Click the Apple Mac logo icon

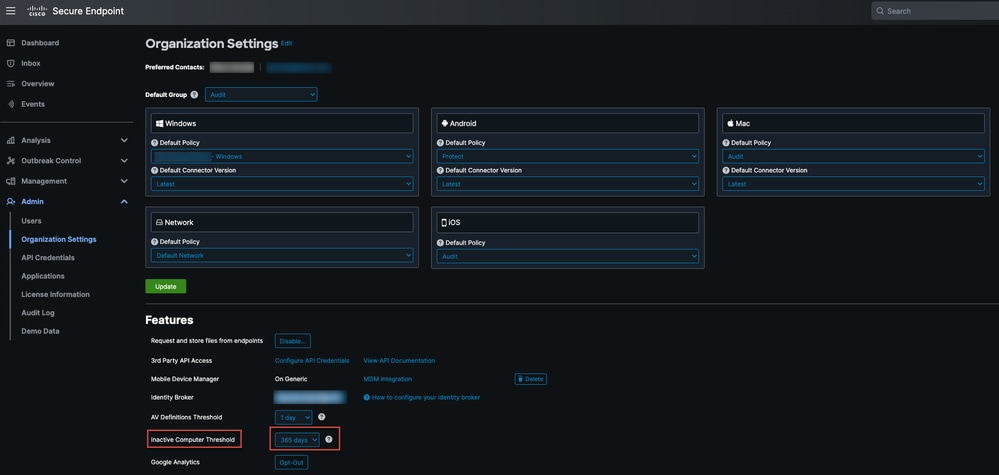(730, 124)
